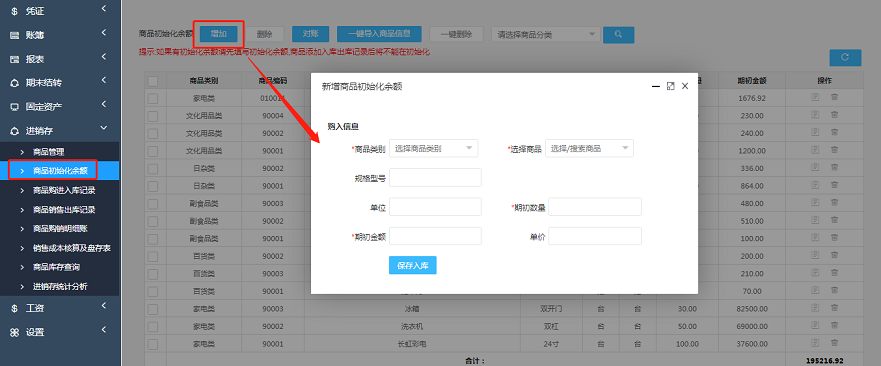Screen dimensions: 881x366
Task: Maximize the 新增商品初始化余额 dialog
Action: tap(670, 86)
